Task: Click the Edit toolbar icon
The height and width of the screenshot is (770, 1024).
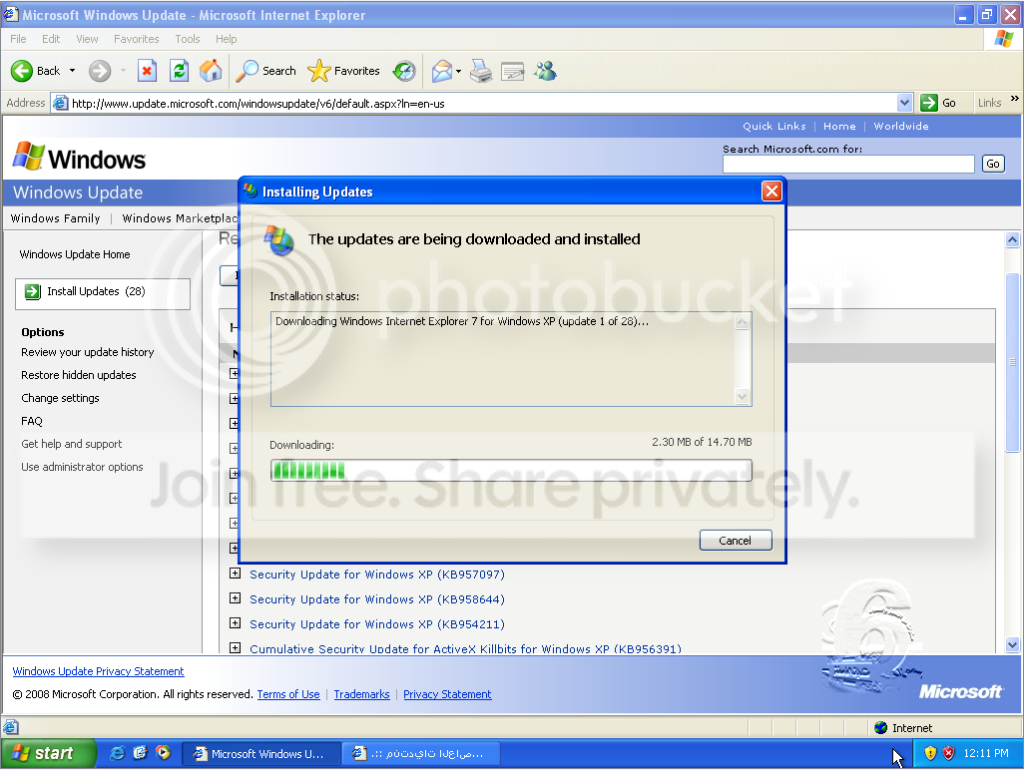Action: click(x=513, y=71)
